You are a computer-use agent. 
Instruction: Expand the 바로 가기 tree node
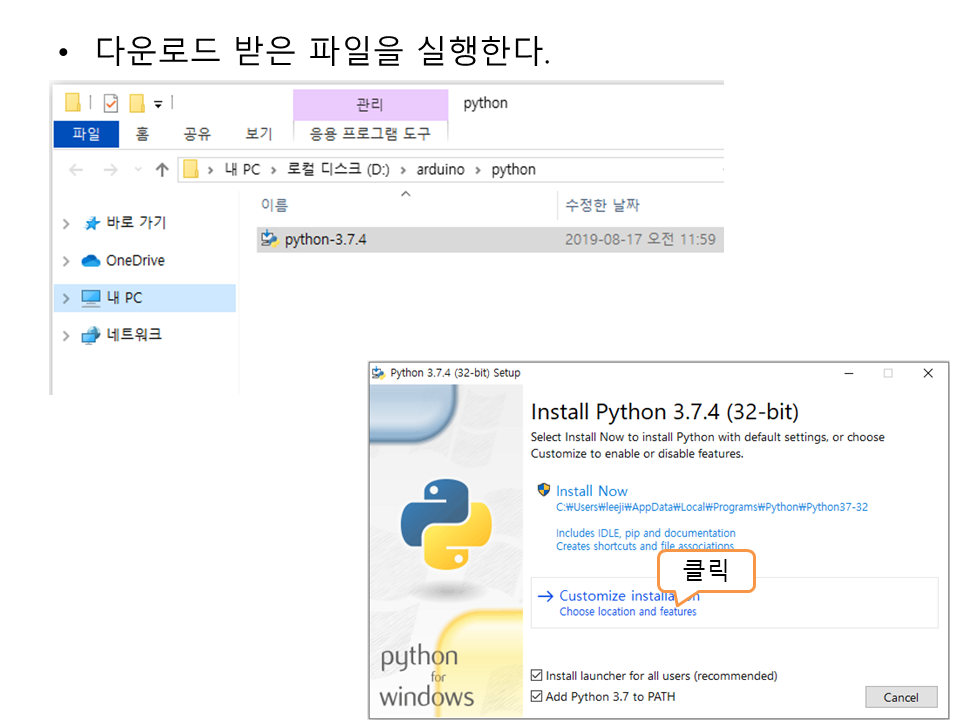tap(66, 224)
